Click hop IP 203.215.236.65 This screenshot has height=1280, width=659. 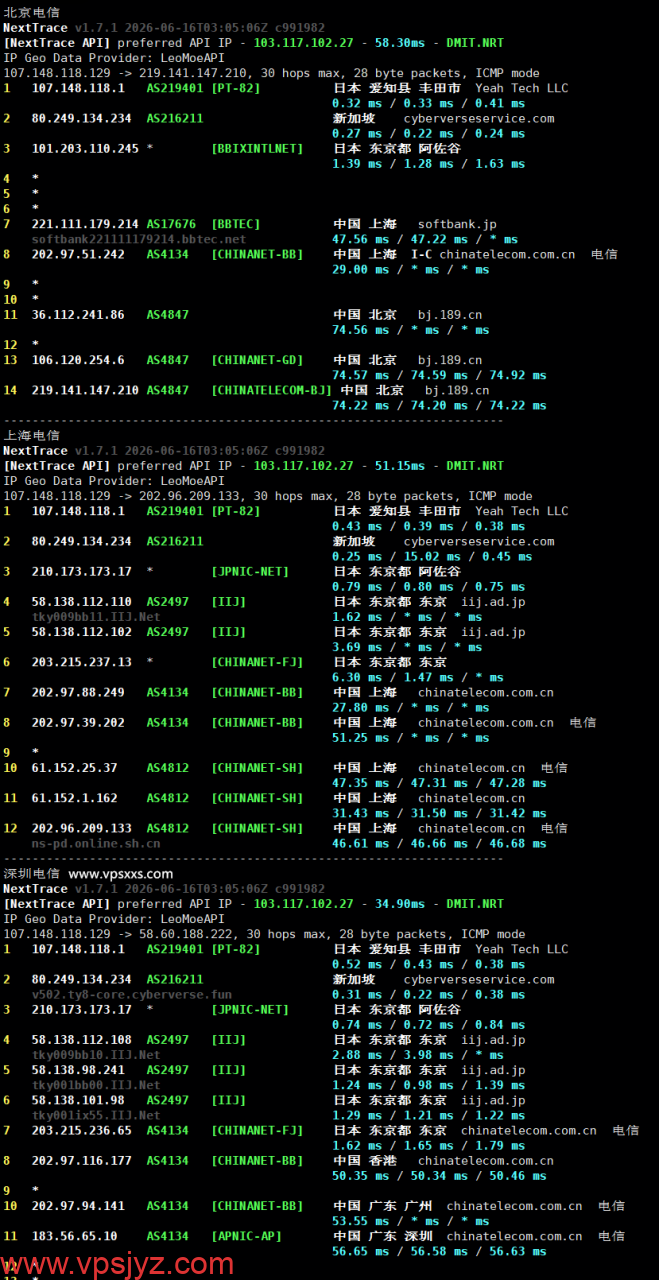click(82, 1130)
